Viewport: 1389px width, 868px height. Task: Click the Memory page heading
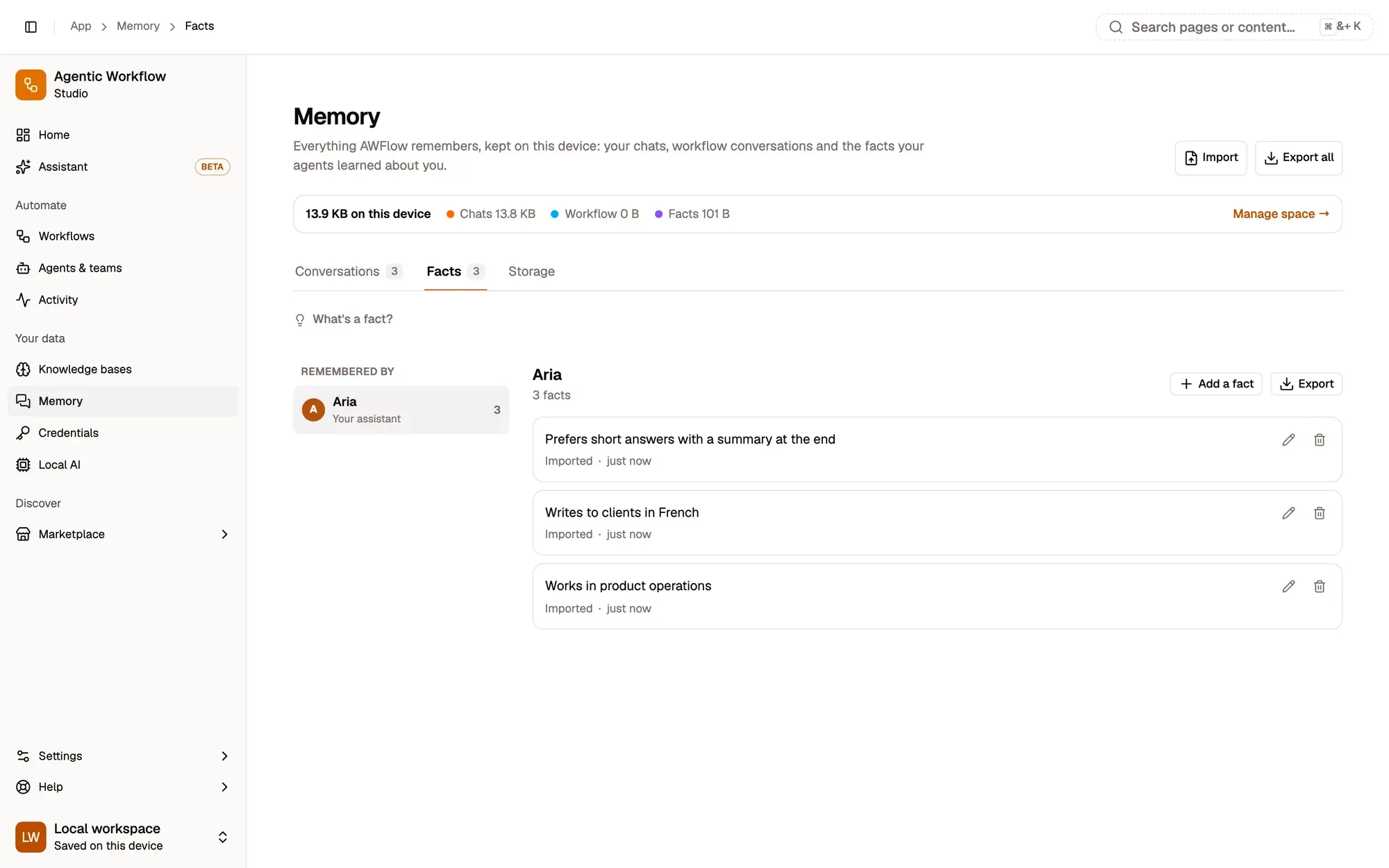336,116
